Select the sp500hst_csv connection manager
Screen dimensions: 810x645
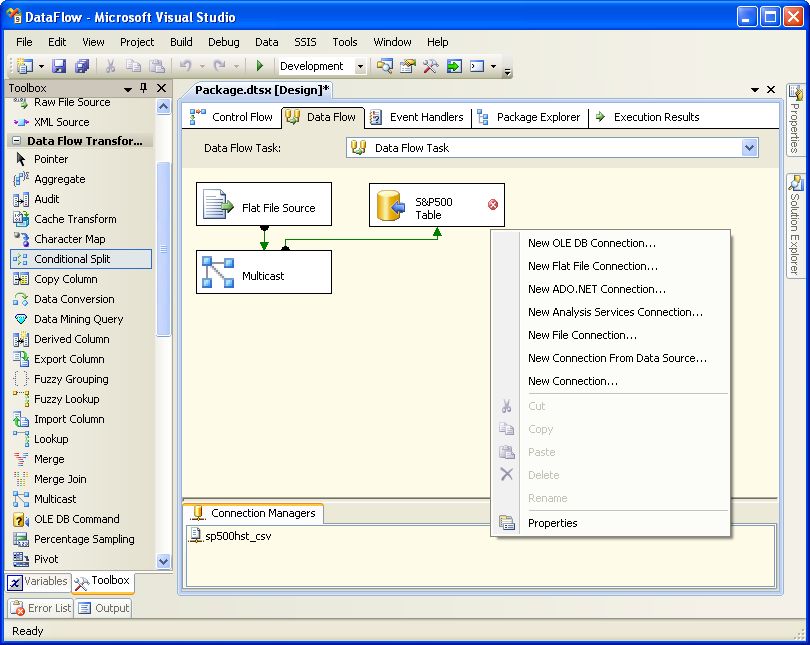pos(237,536)
